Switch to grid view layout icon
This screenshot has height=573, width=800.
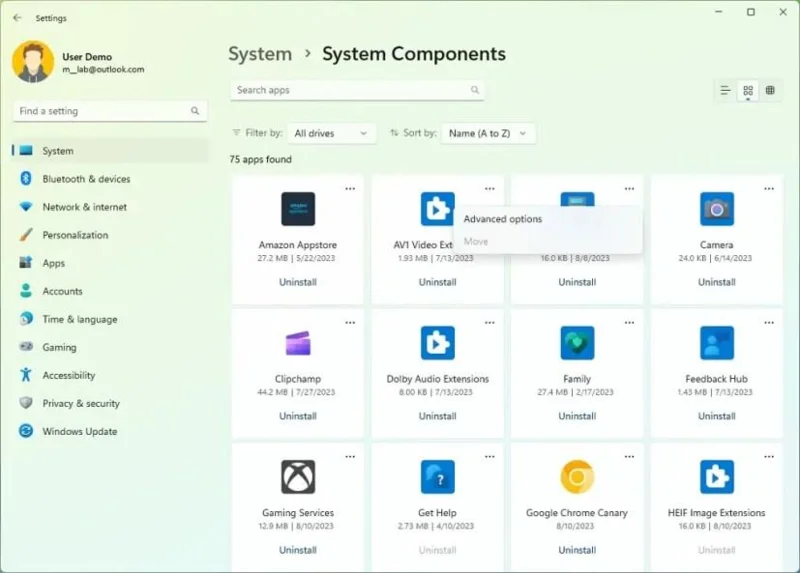(748, 91)
